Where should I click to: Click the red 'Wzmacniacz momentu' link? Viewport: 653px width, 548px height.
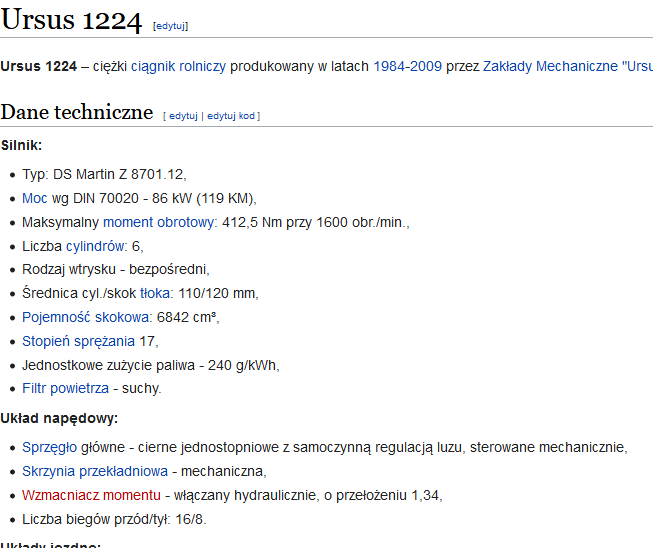91,494
